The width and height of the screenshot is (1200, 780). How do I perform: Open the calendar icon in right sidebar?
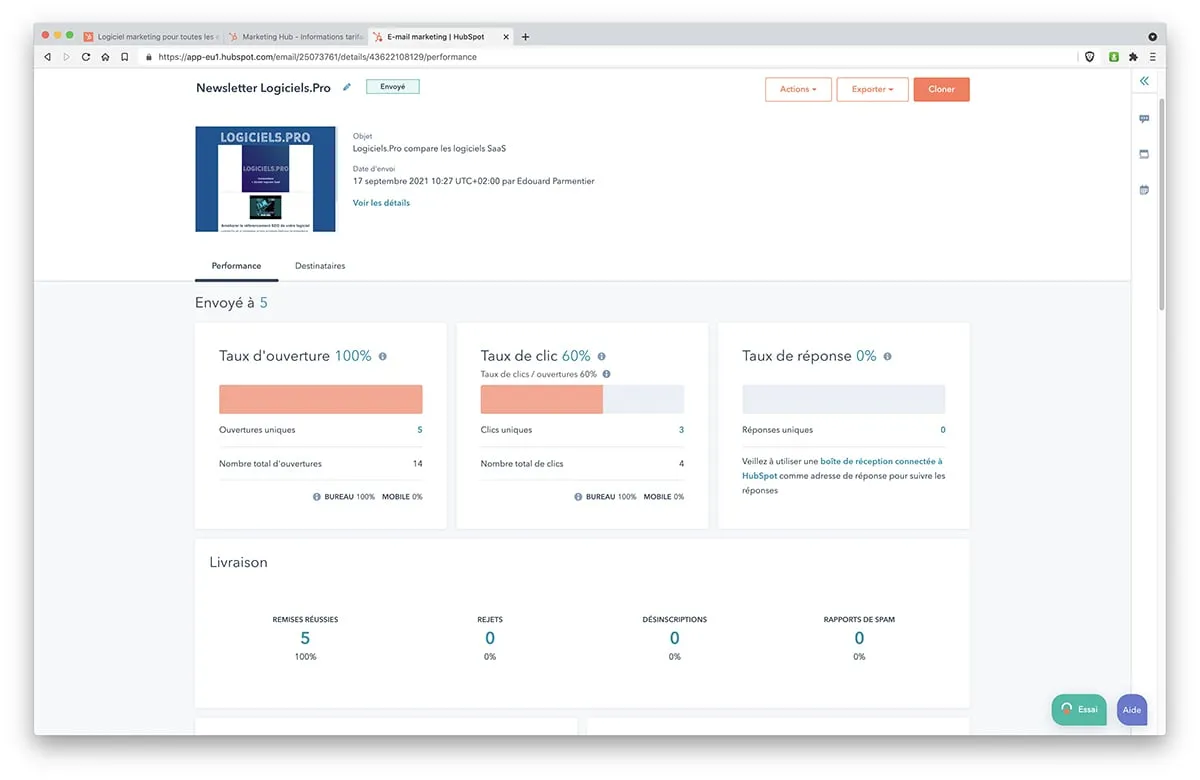click(x=1144, y=190)
